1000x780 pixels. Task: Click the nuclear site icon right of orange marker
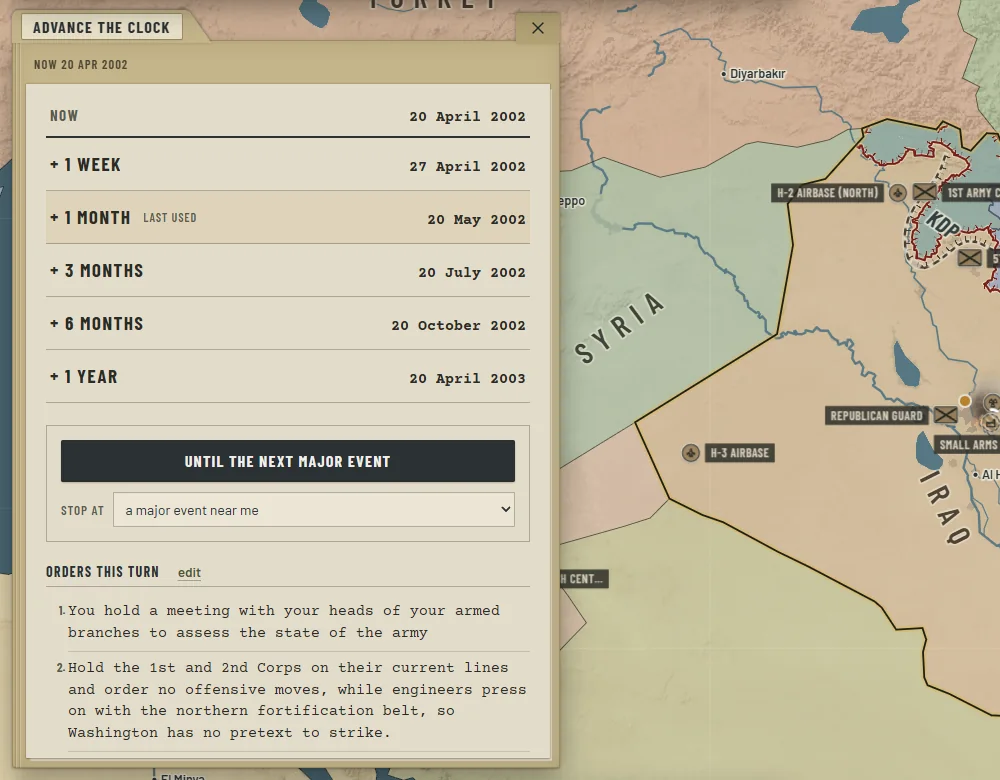point(992,402)
